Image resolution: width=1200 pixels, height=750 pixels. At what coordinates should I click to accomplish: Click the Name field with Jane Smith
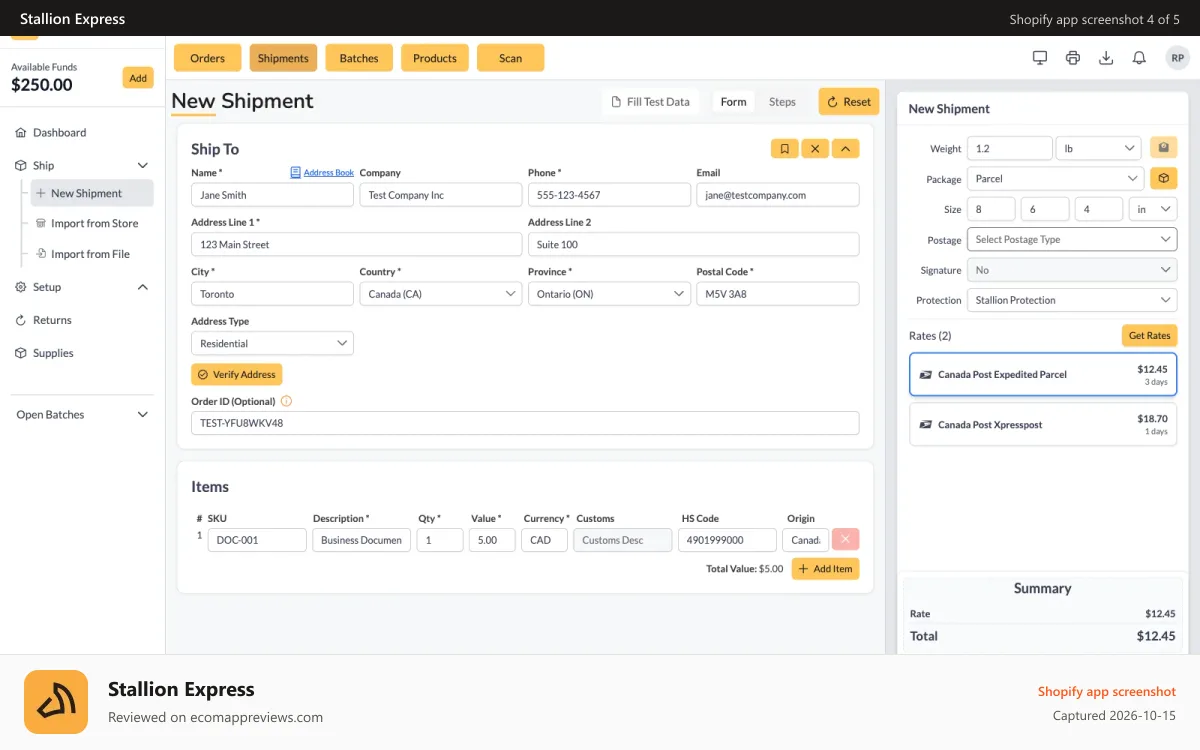pos(272,195)
